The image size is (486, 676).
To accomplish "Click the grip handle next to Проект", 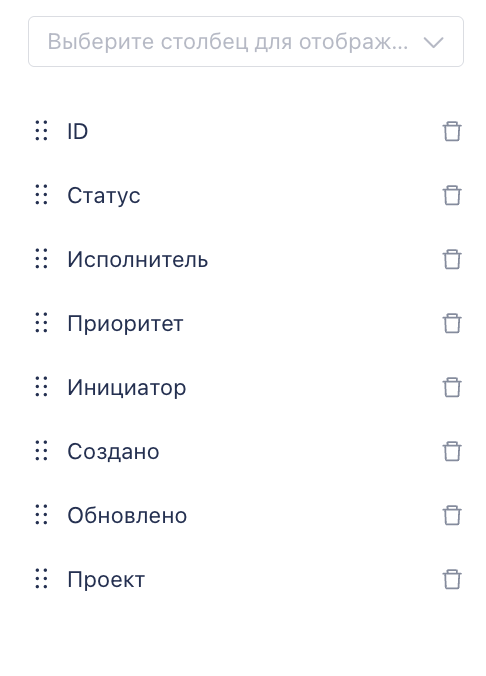I will point(41,578).
